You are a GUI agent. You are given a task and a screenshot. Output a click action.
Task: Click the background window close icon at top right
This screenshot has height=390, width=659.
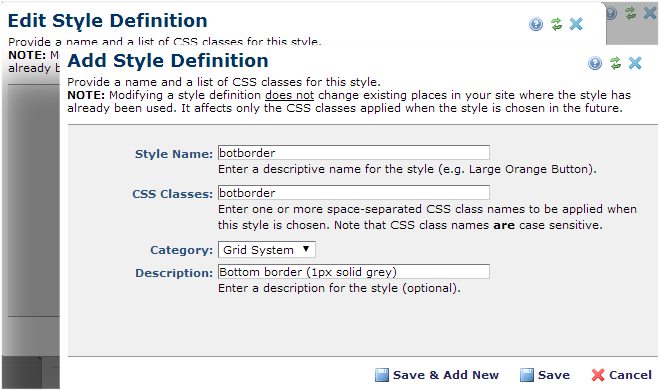click(x=650, y=13)
